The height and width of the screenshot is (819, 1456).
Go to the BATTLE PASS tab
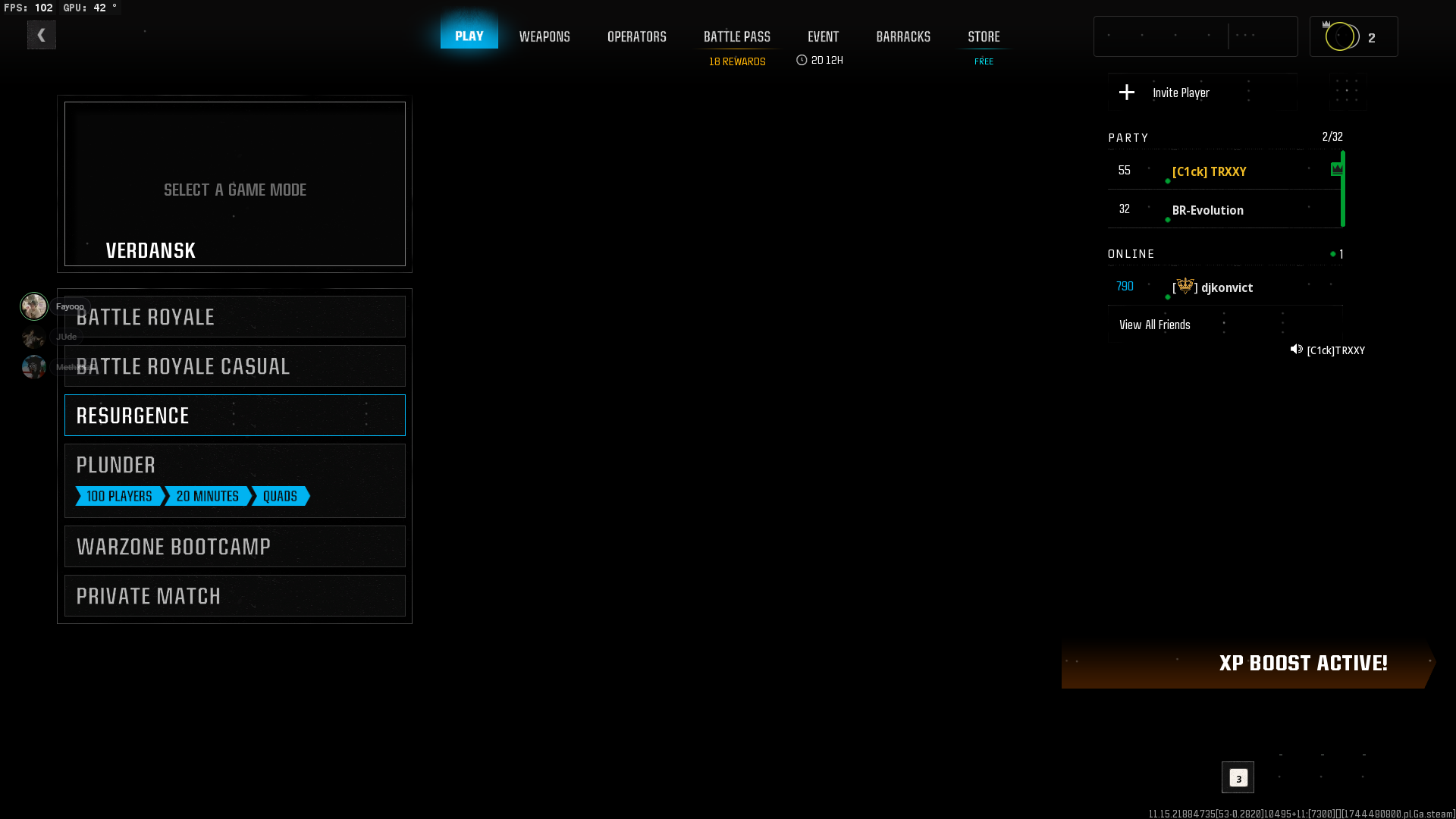coord(737,36)
